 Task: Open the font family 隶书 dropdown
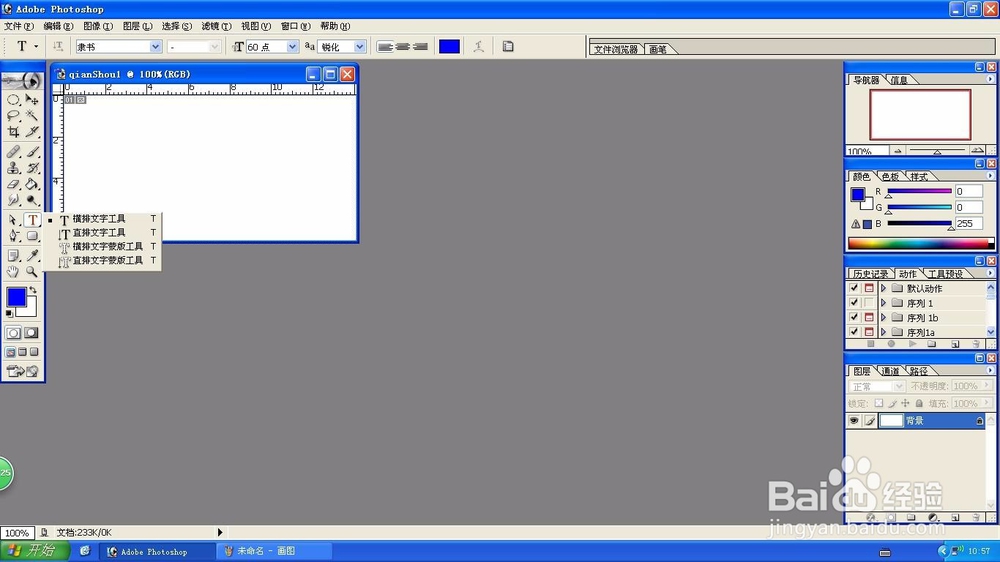click(x=155, y=47)
